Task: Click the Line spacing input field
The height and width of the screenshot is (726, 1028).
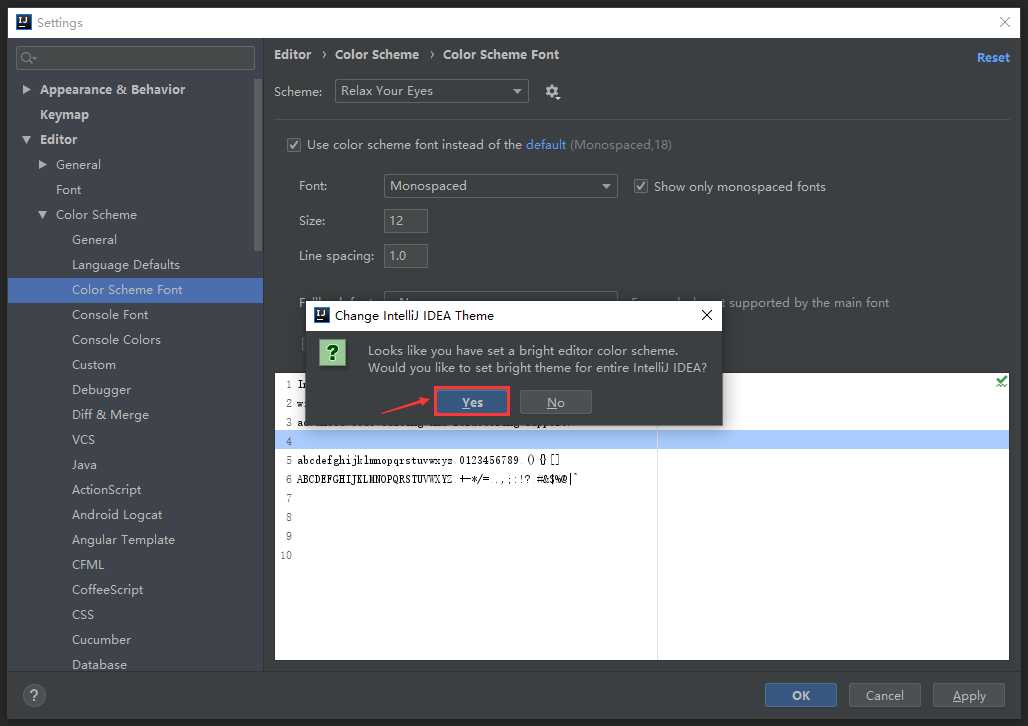Action: click(406, 256)
